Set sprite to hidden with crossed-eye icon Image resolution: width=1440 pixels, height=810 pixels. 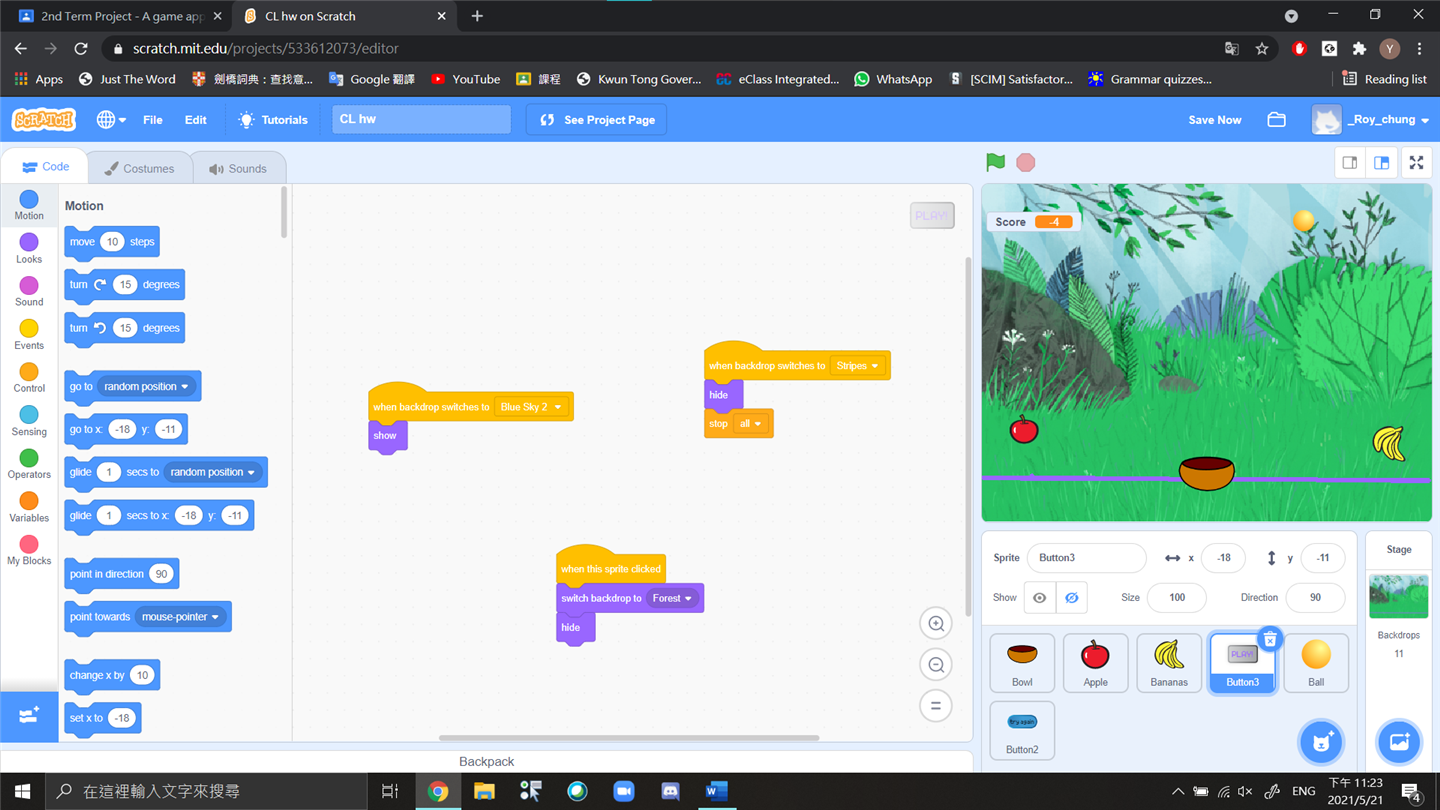pyautogui.click(x=1071, y=598)
